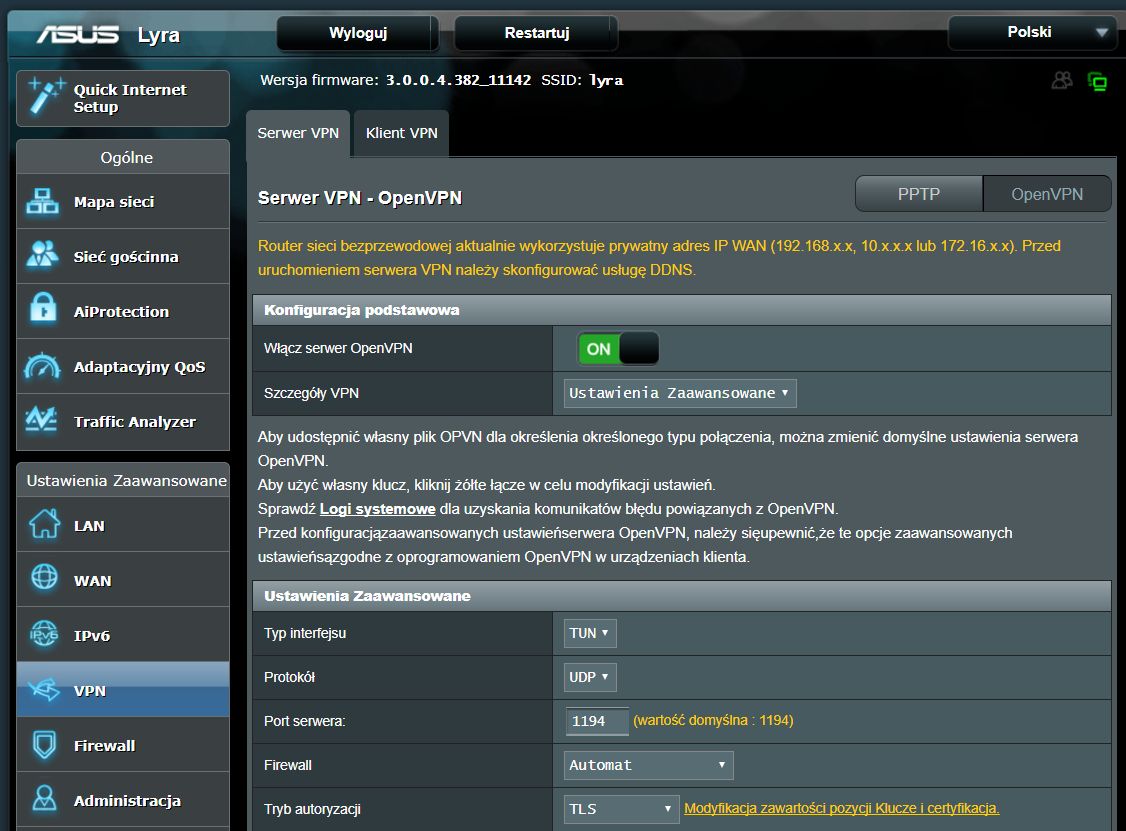This screenshot has width=1126, height=831.
Task: Launch Quick Internet Setup
Action: (123, 98)
